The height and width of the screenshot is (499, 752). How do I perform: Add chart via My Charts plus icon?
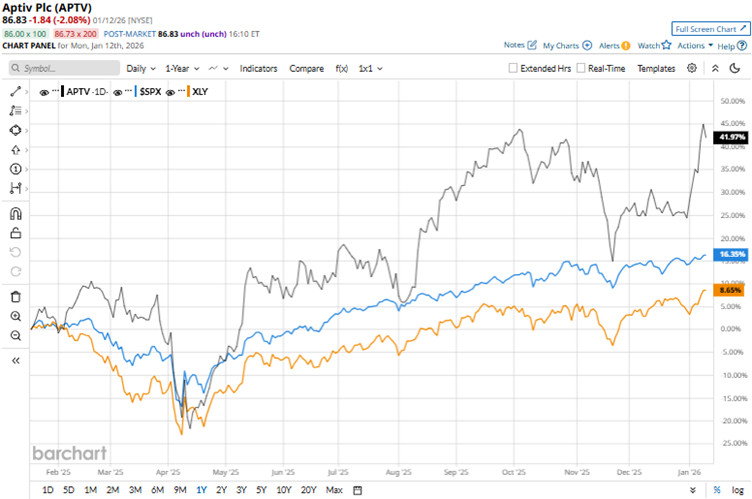pos(587,45)
